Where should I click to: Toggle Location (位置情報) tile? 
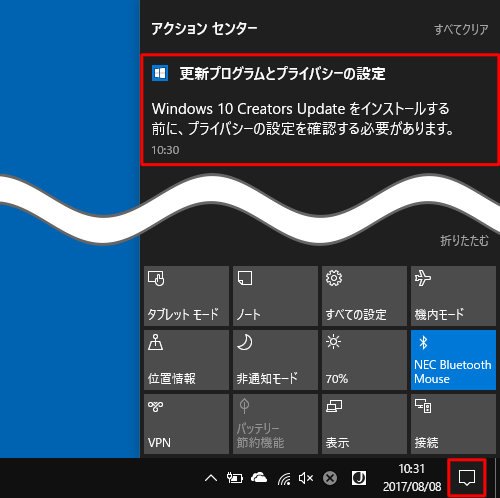[x=186, y=360]
